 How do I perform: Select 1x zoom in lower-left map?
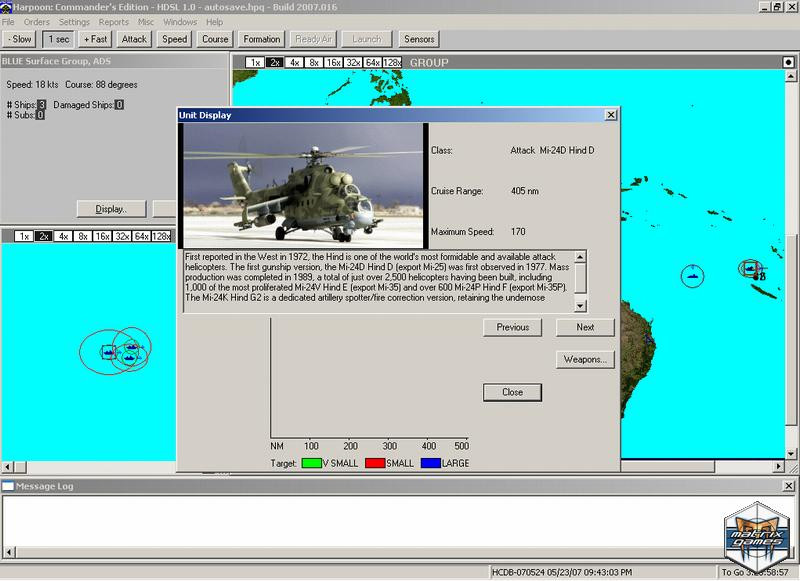(23, 236)
